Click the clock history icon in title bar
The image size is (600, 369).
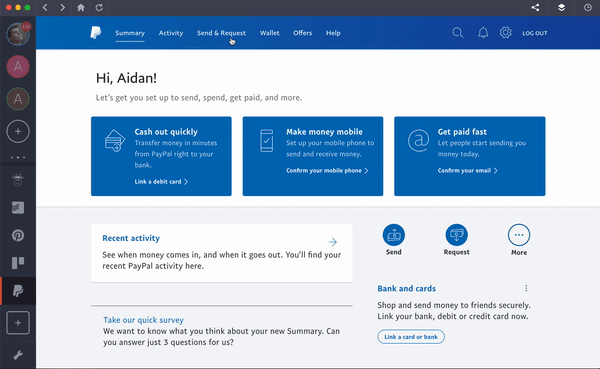(x=588, y=7)
